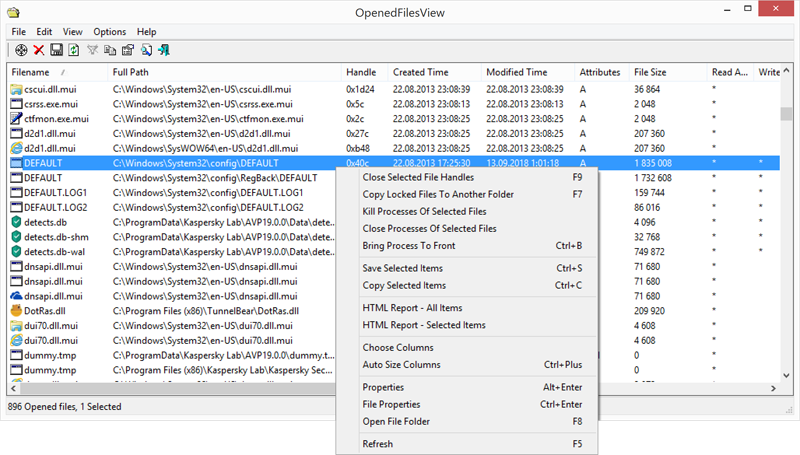The image size is (800, 455).
Task: Open the Help menu
Action: 146,32
